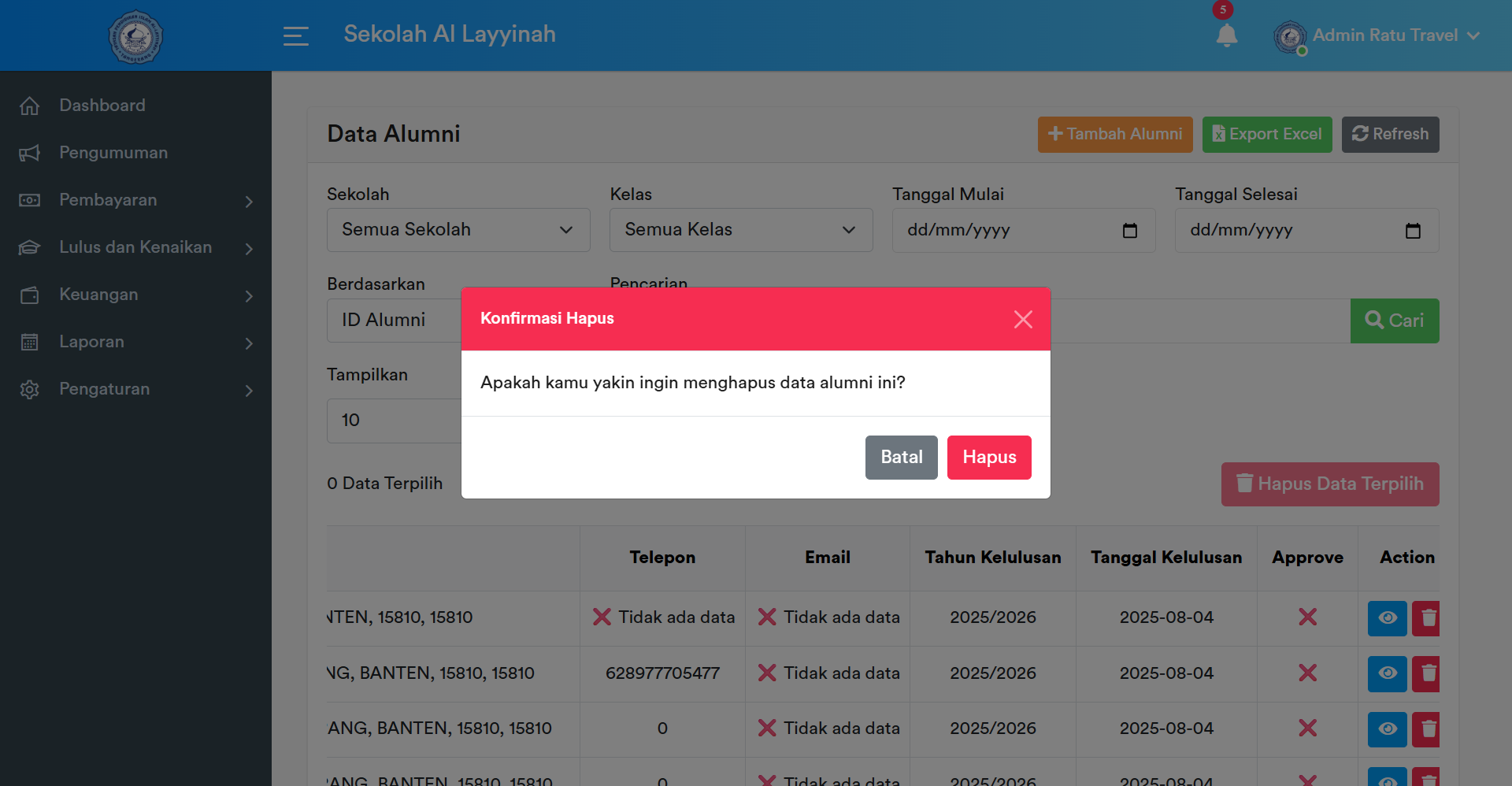Toggle approval status on the third alumni row
The height and width of the screenshot is (786, 1512).
(1307, 729)
